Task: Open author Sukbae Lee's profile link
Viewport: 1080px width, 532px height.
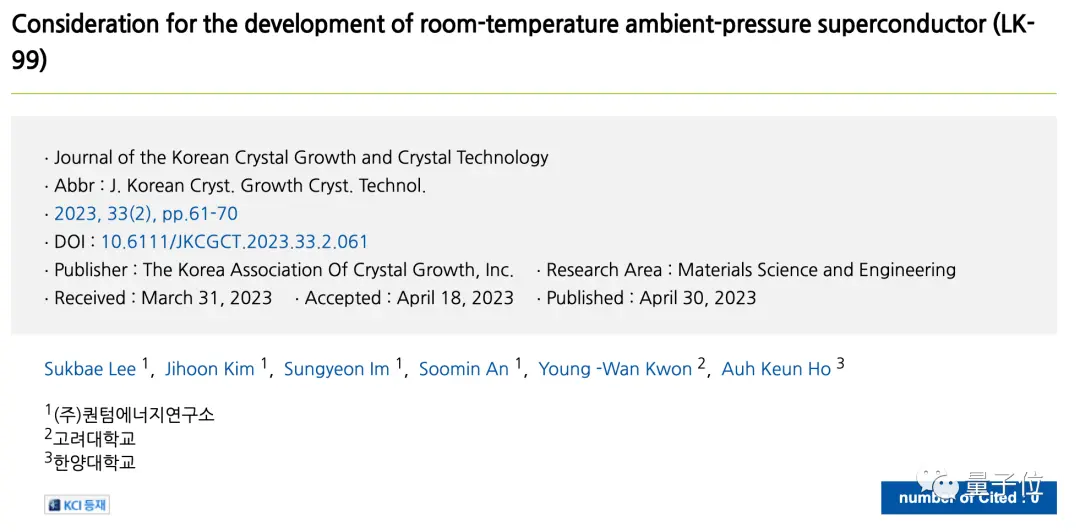Action: 90,369
